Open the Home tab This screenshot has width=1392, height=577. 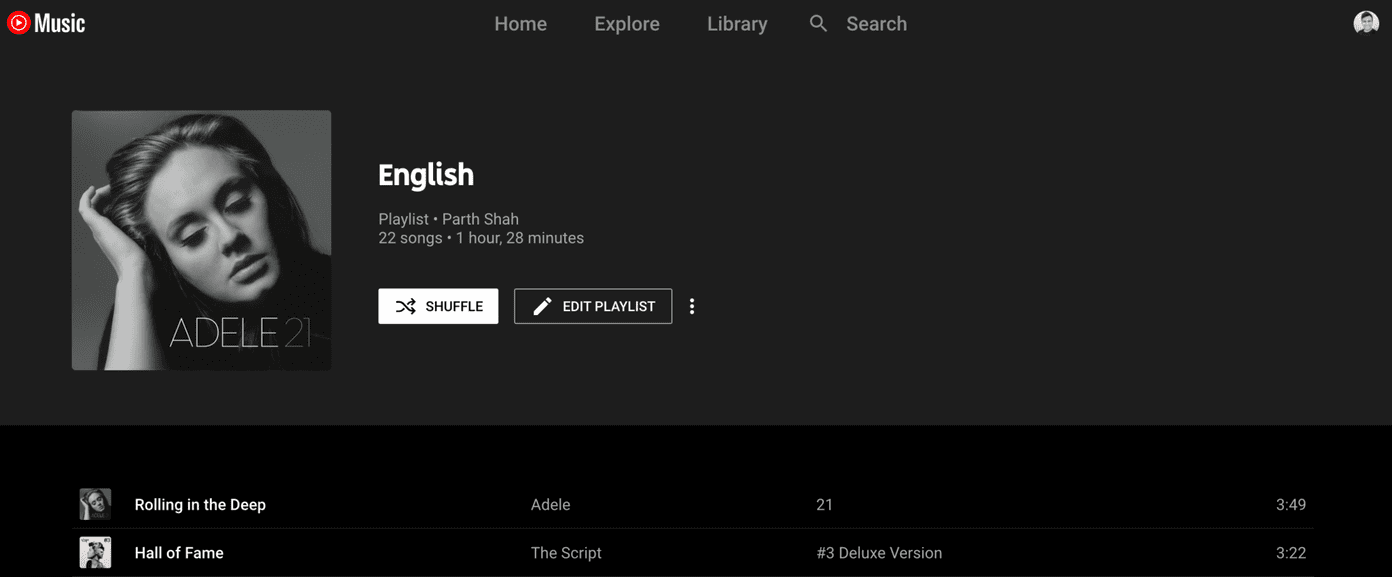point(520,24)
